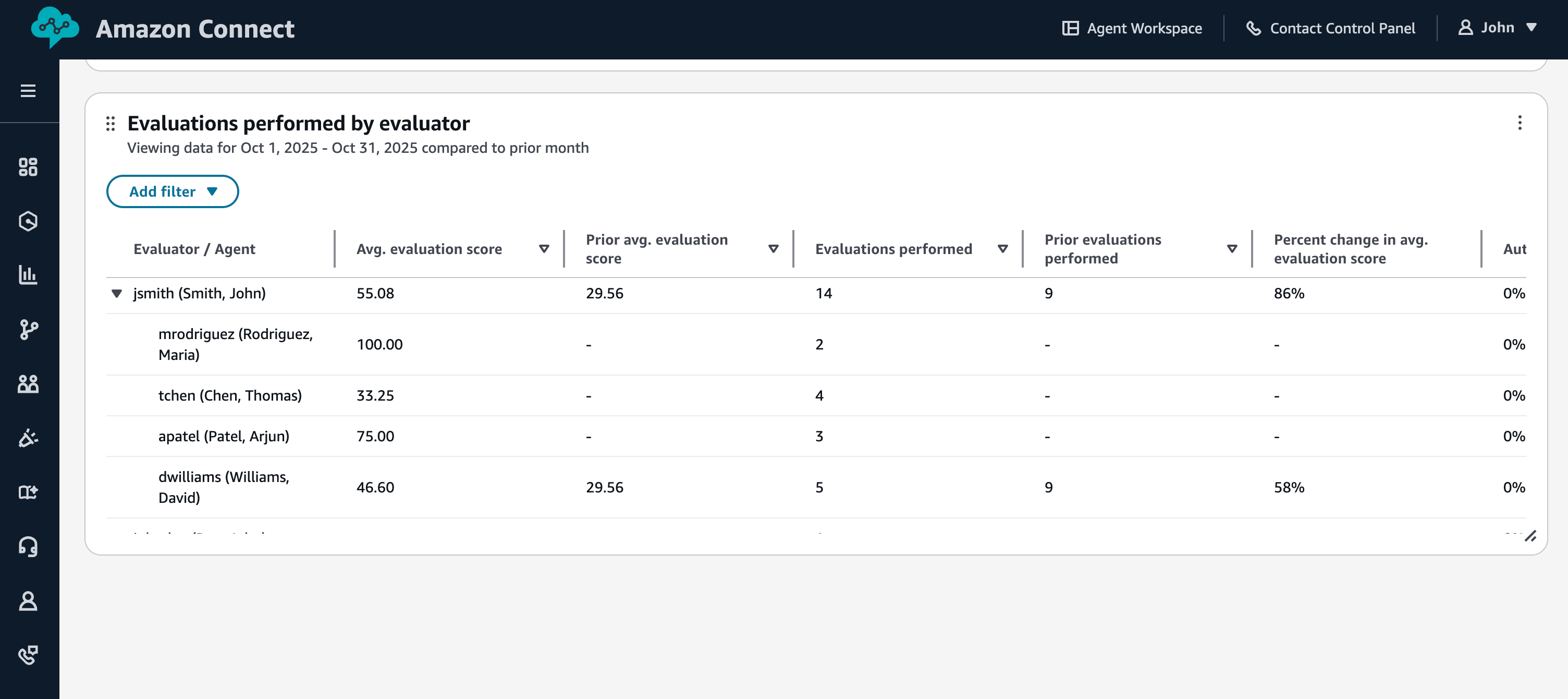Open the Add filter dropdown

coord(172,191)
